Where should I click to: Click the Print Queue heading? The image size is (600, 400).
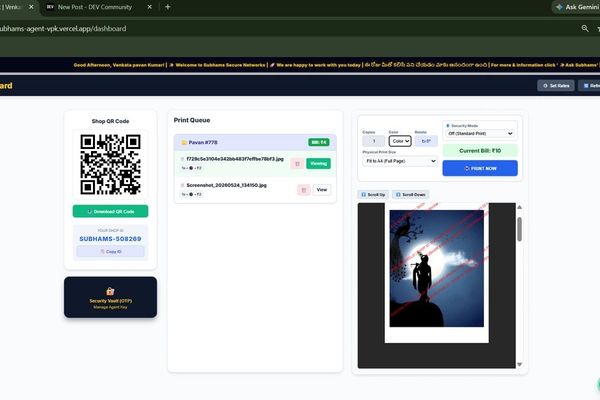coord(192,120)
